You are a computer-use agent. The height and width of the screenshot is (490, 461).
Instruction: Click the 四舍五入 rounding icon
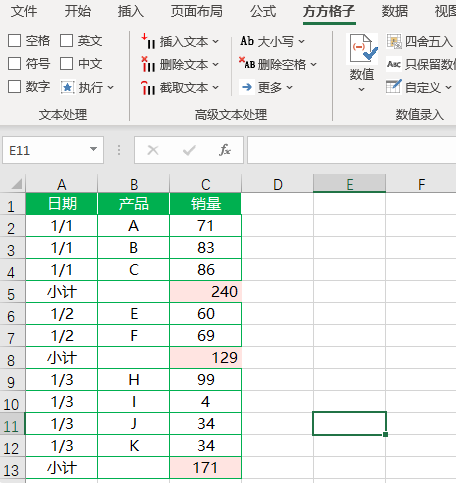[x=394, y=41]
